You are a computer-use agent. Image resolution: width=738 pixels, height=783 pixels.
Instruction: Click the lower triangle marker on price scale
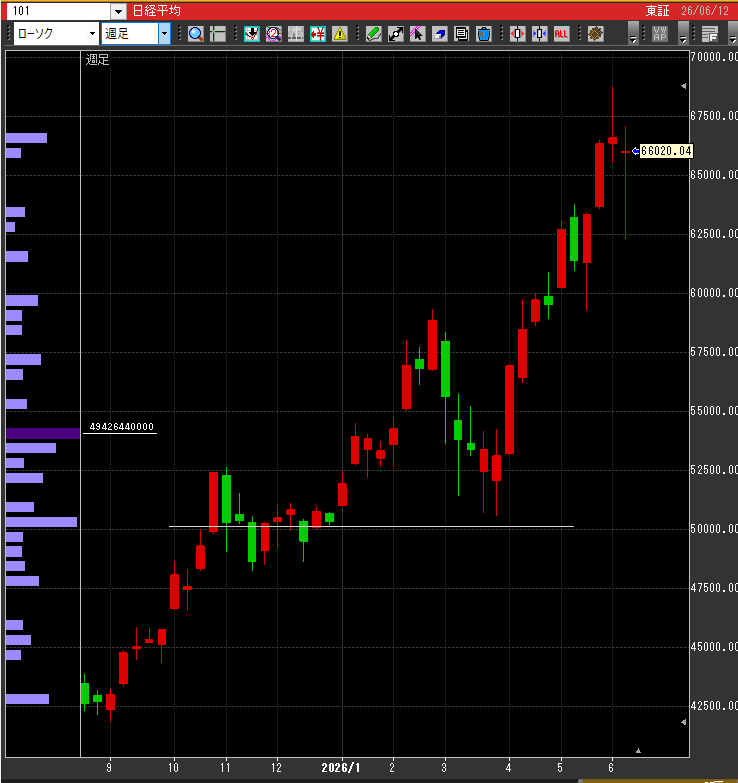coord(684,722)
